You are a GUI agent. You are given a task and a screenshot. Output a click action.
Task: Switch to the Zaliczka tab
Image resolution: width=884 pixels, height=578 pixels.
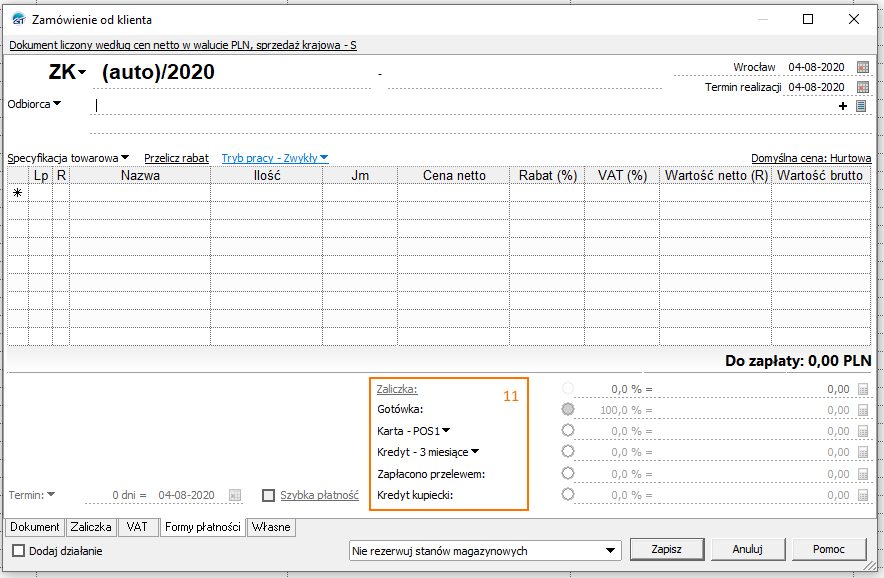point(90,527)
